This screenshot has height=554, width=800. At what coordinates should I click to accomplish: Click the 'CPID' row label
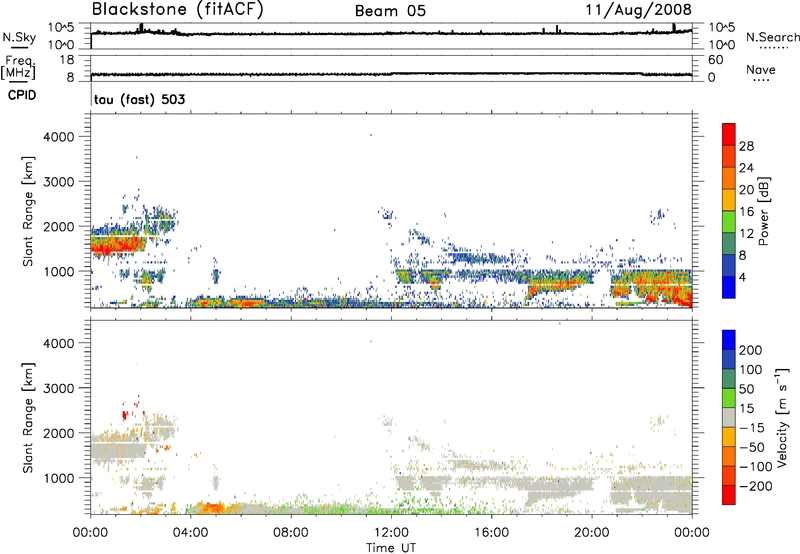22,95
